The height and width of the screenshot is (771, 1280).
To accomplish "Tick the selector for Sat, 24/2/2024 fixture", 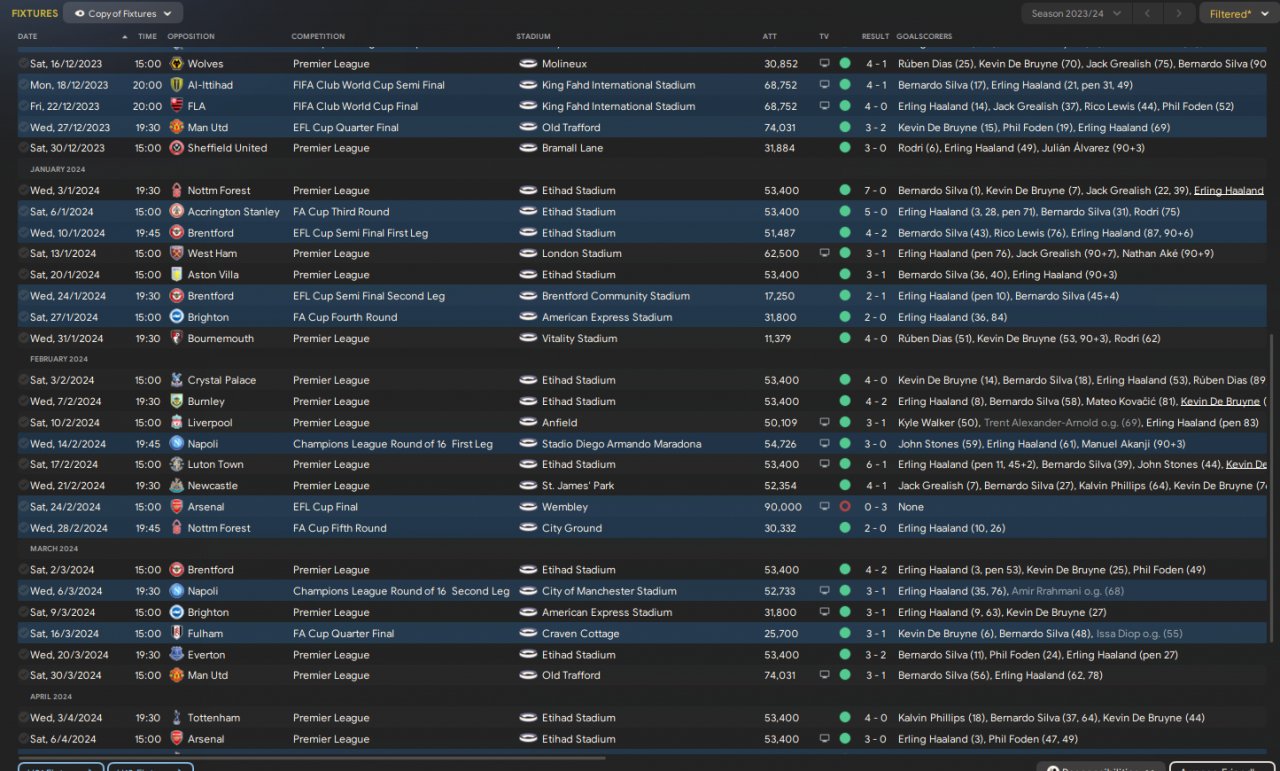I will click(23, 507).
